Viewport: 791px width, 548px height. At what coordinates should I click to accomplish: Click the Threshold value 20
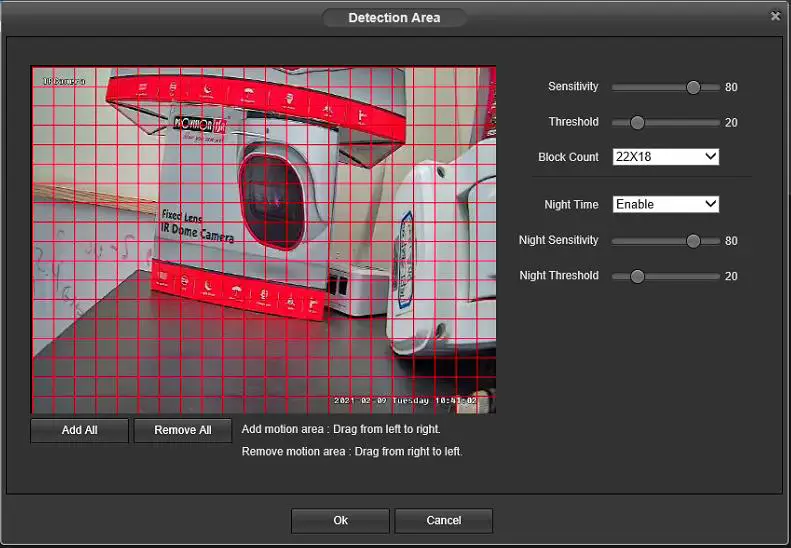coord(731,123)
